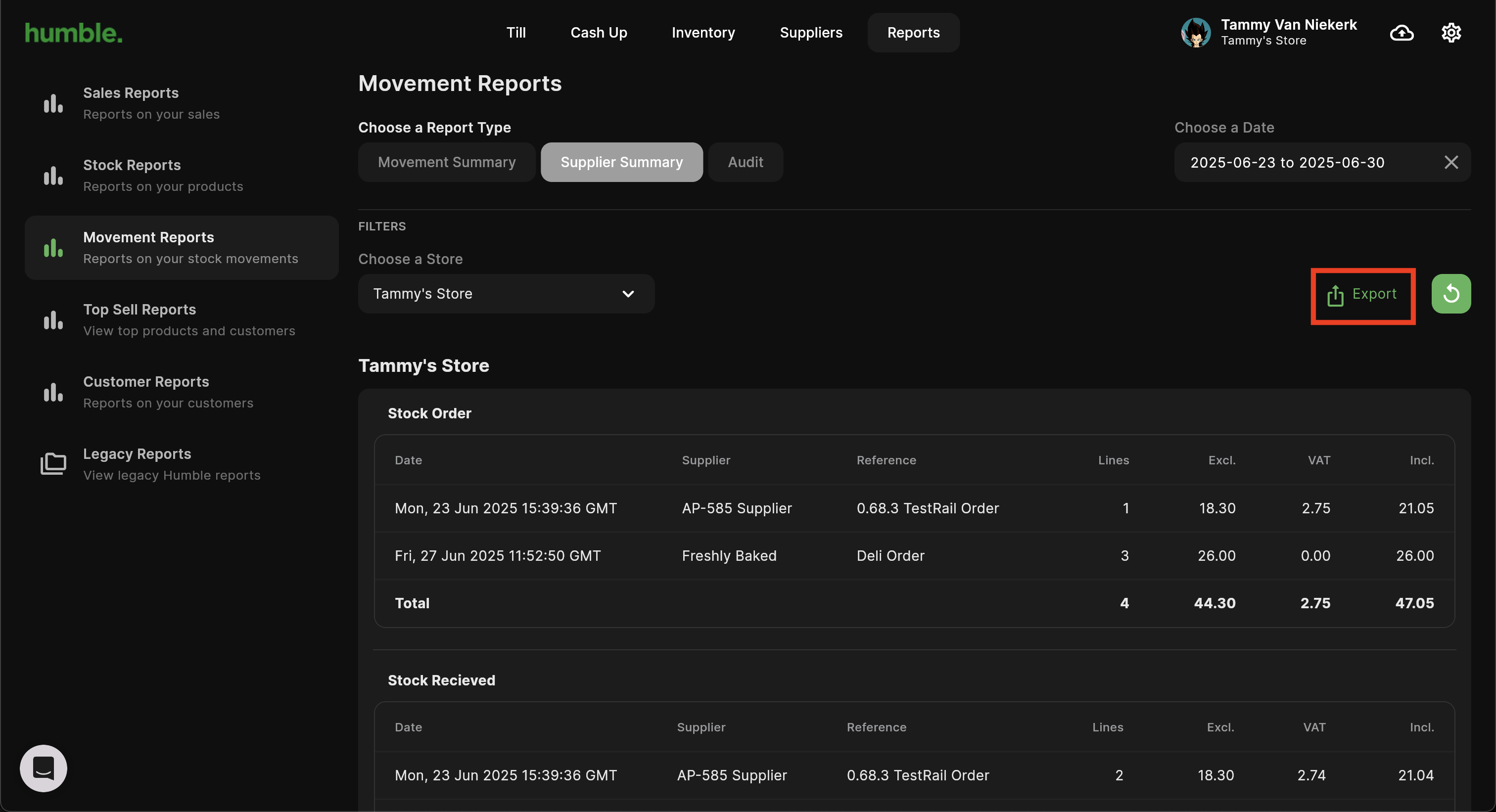The image size is (1496, 812).
Task: Click the Deli Order reference cell
Action: coord(890,555)
